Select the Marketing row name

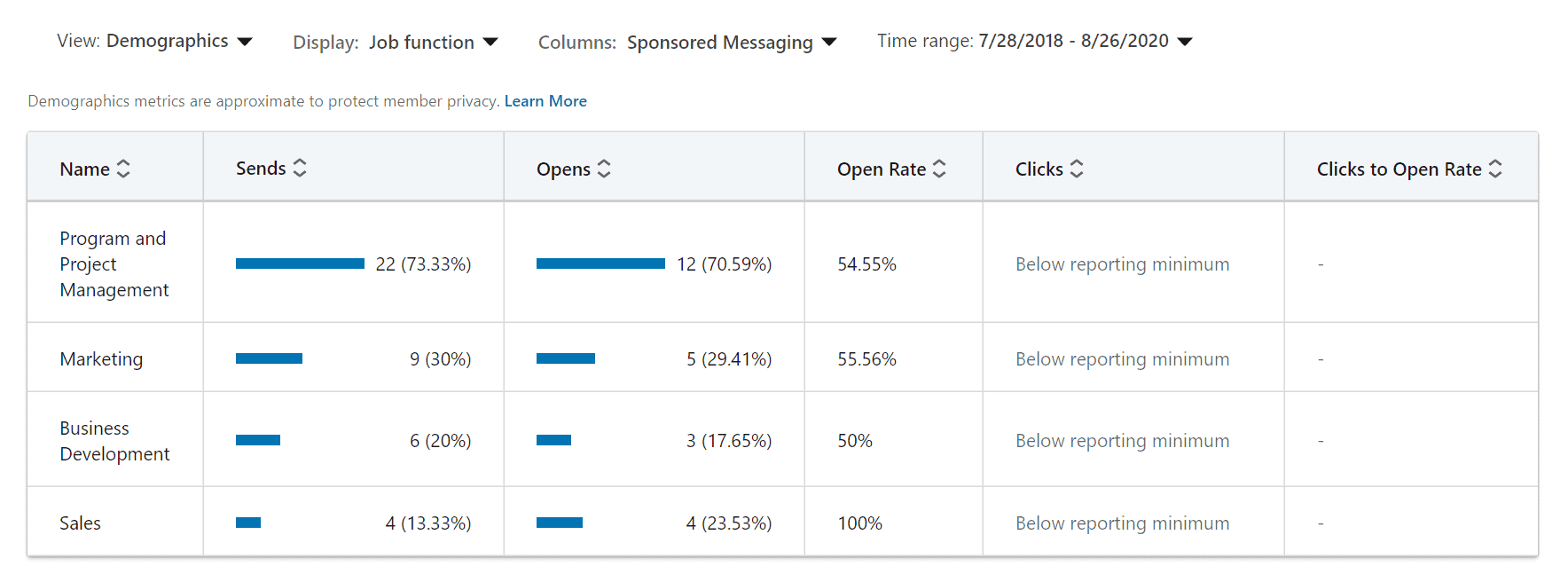[x=101, y=359]
